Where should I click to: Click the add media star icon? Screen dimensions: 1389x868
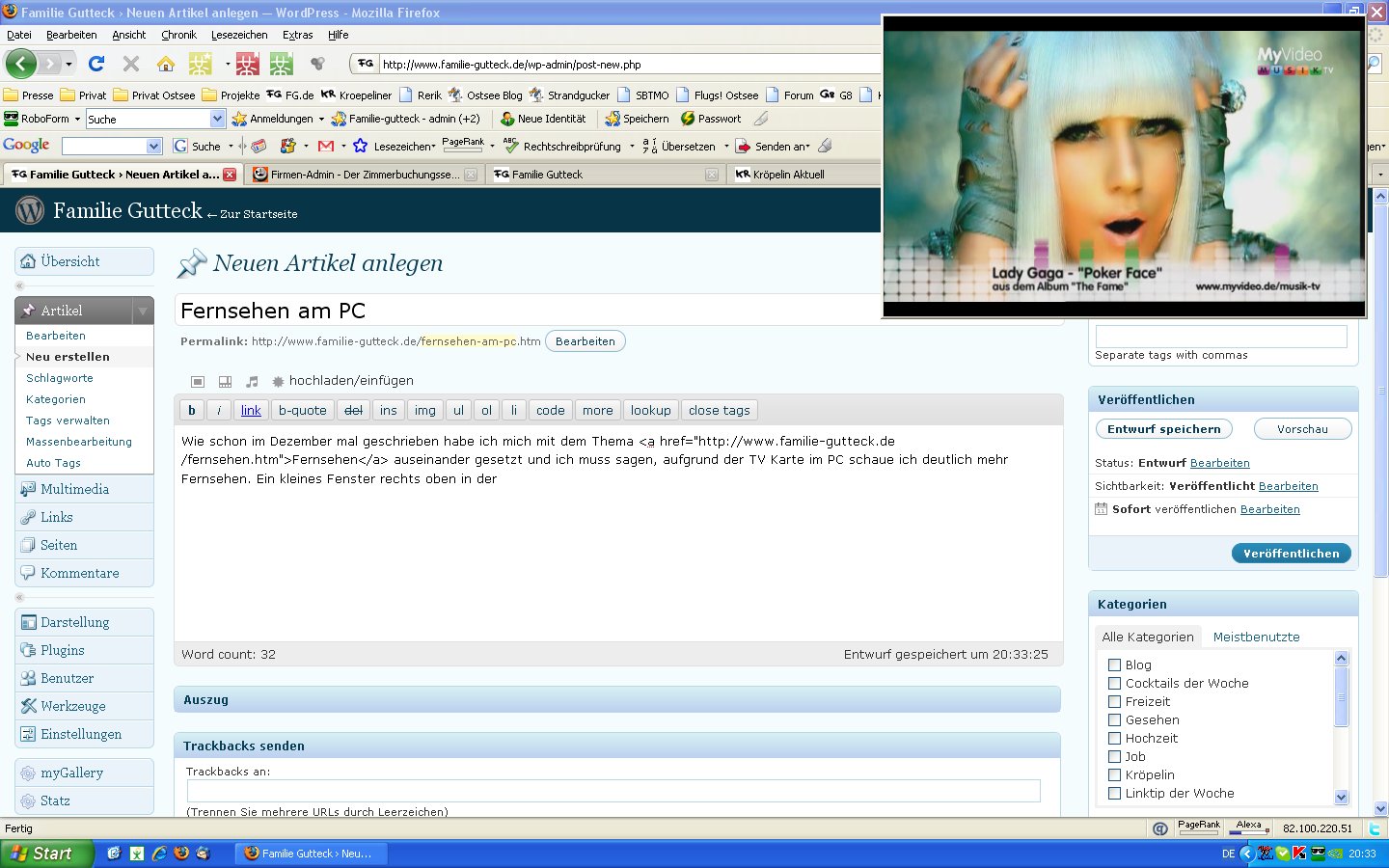pyautogui.click(x=278, y=382)
